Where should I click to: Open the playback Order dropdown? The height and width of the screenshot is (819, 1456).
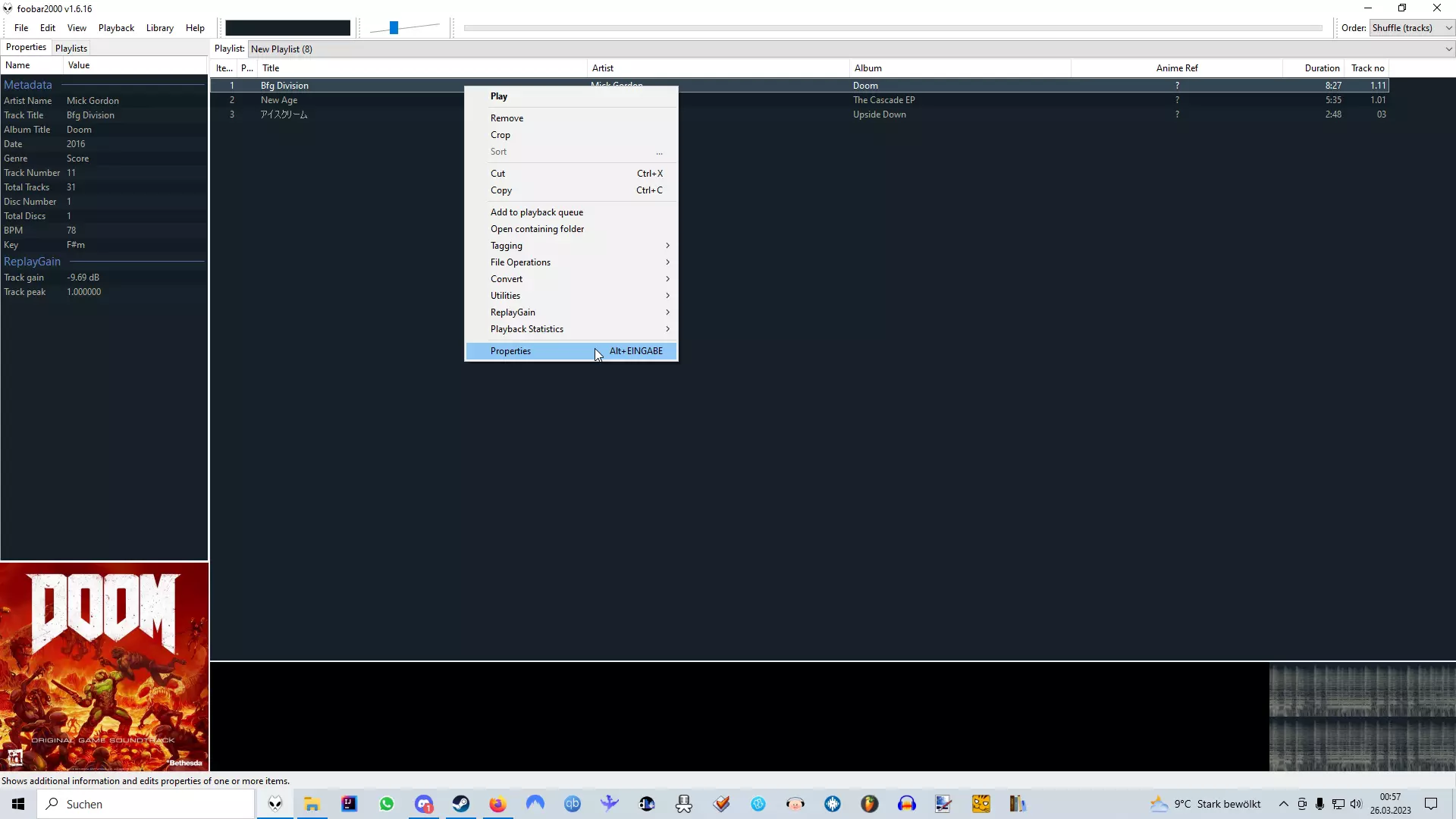pyautogui.click(x=1412, y=28)
